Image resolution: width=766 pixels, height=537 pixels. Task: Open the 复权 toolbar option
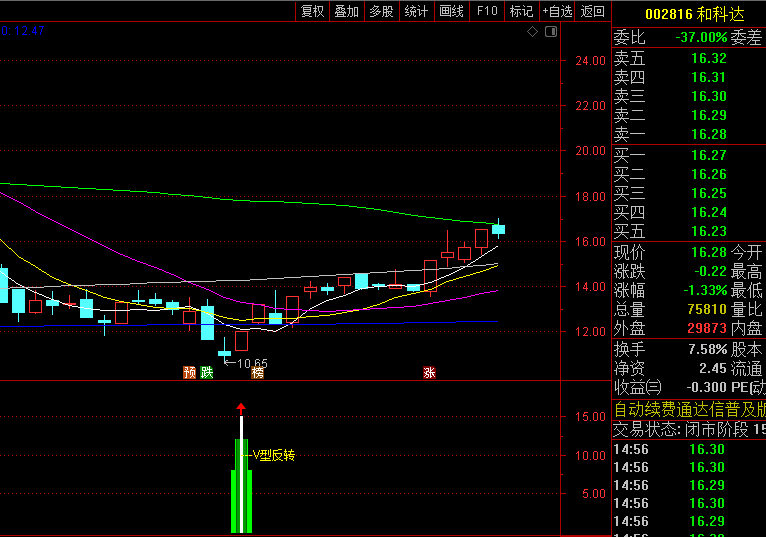click(x=313, y=11)
